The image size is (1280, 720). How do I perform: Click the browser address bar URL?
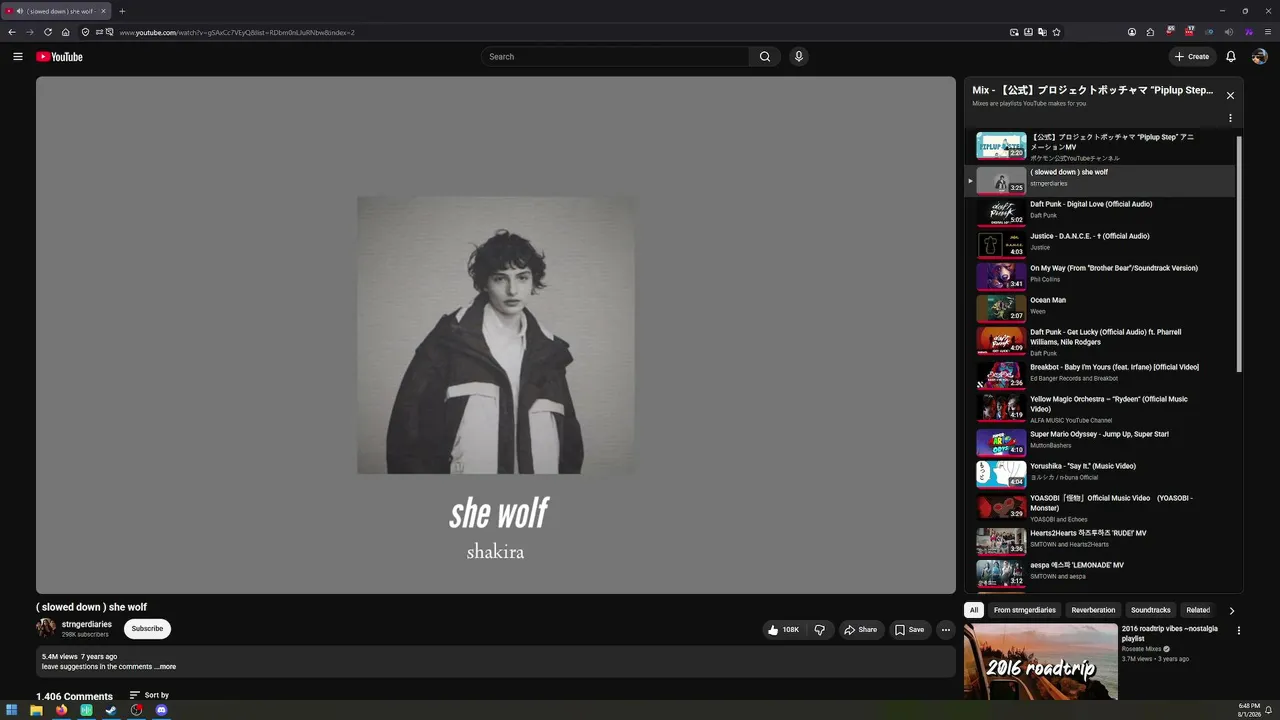click(237, 32)
